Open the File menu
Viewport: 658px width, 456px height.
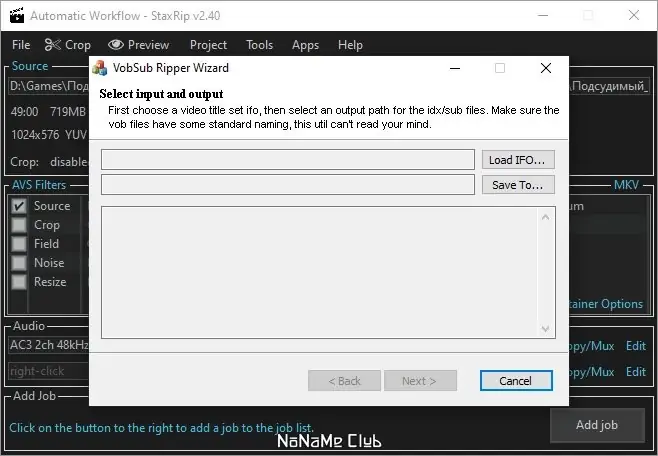[x=21, y=45]
